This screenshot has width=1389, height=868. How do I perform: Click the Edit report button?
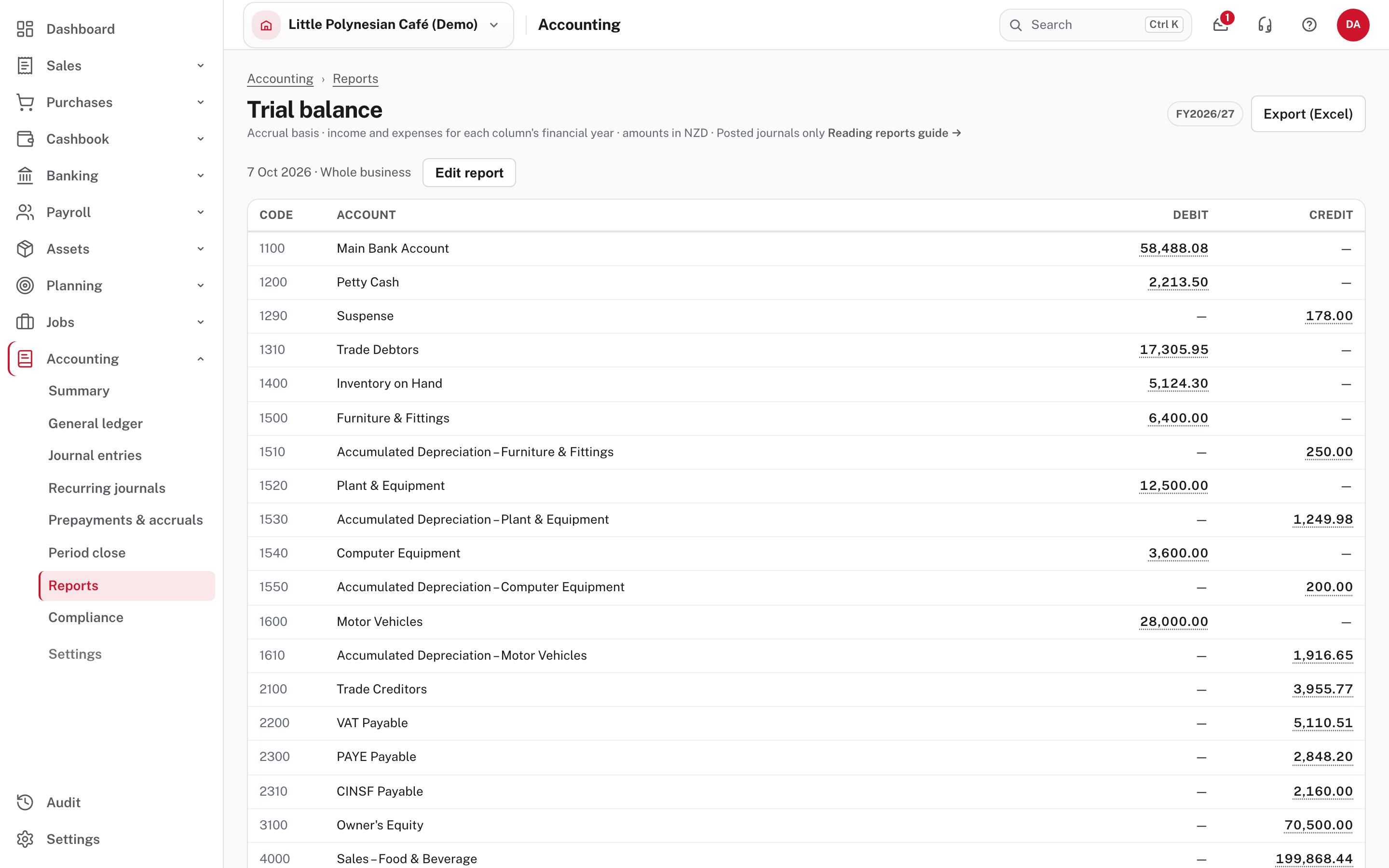pyautogui.click(x=469, y=173)
